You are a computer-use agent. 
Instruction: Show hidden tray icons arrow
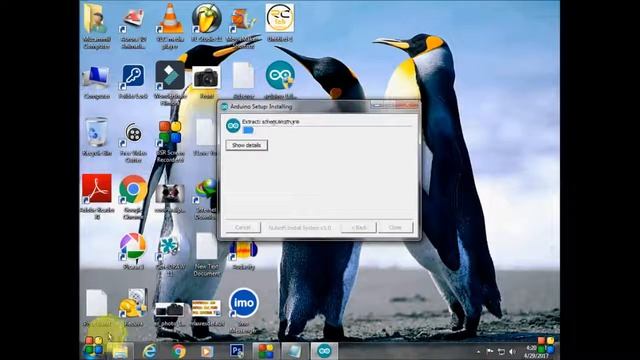coord(478,351)
